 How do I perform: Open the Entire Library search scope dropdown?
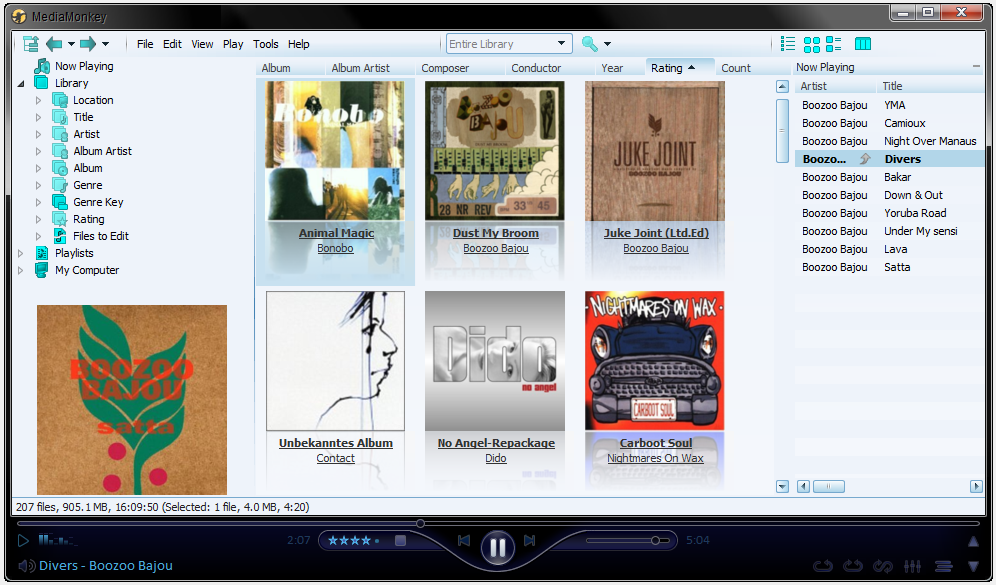pyautogui.click(x=562, y=44)
